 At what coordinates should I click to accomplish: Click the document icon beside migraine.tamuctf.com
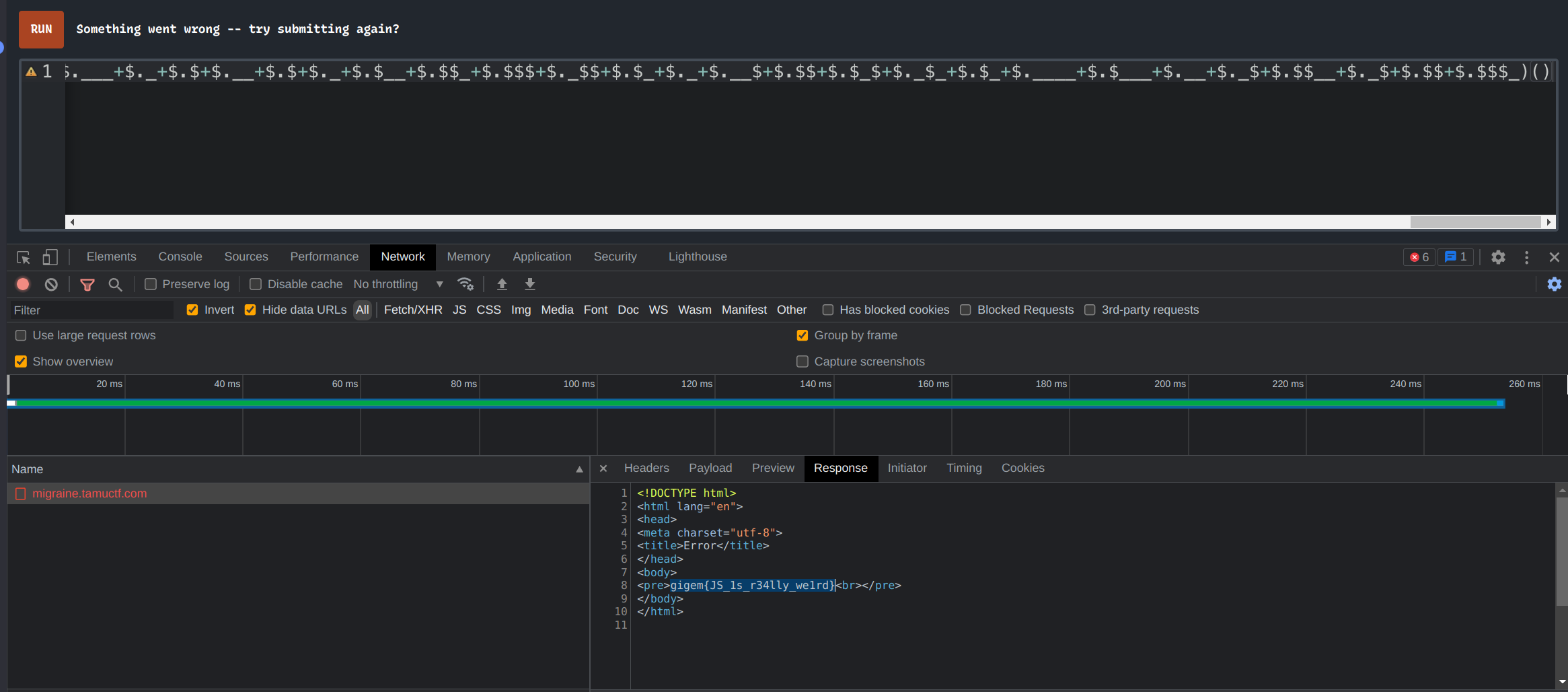tap(20, 493)
